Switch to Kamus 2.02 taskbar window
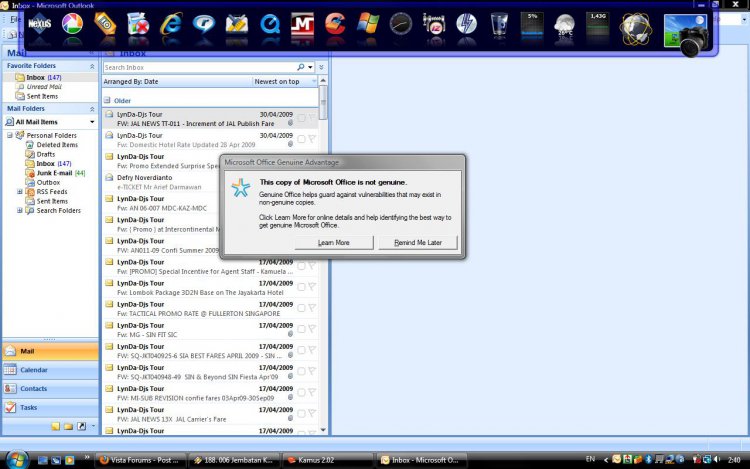 point(328,460)
